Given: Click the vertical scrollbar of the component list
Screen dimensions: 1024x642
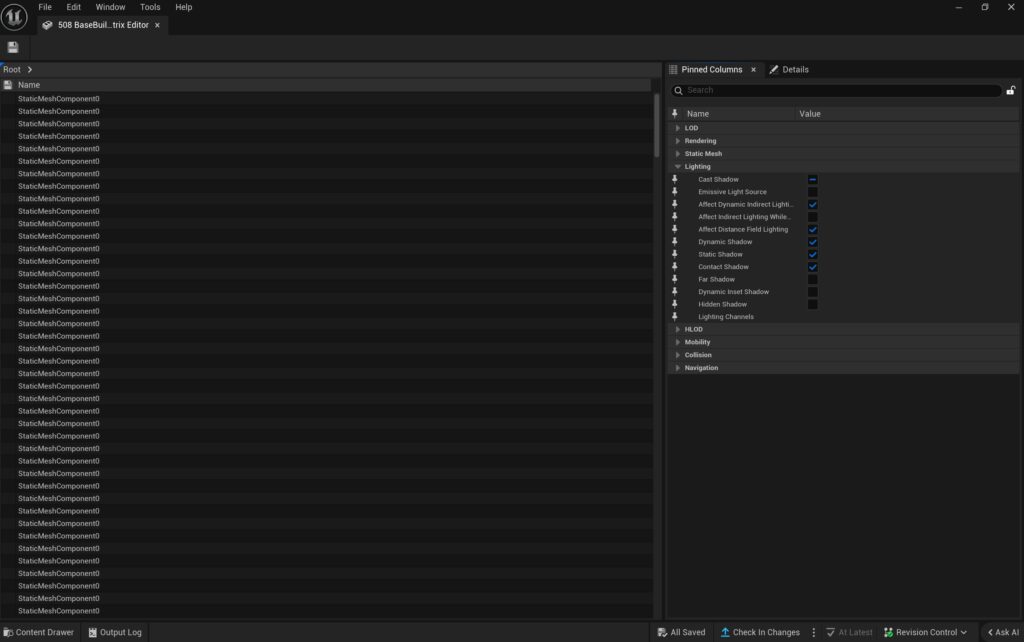Looking at the screenshot, I should pos(656,125).
